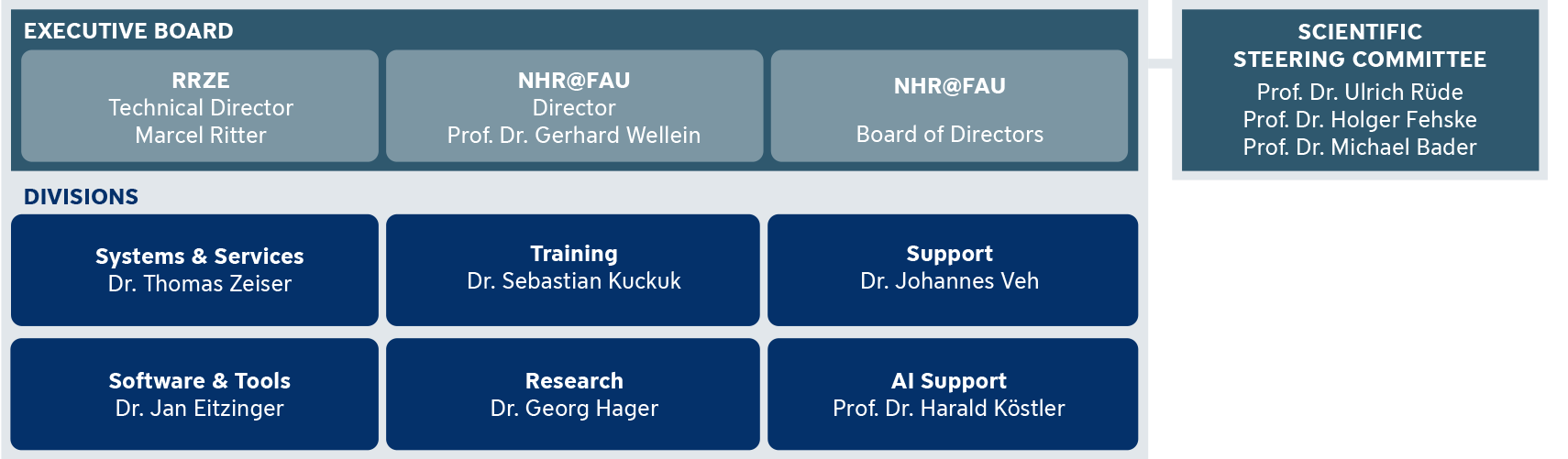
Task: Open the Training division box
Action: (573, 270)
